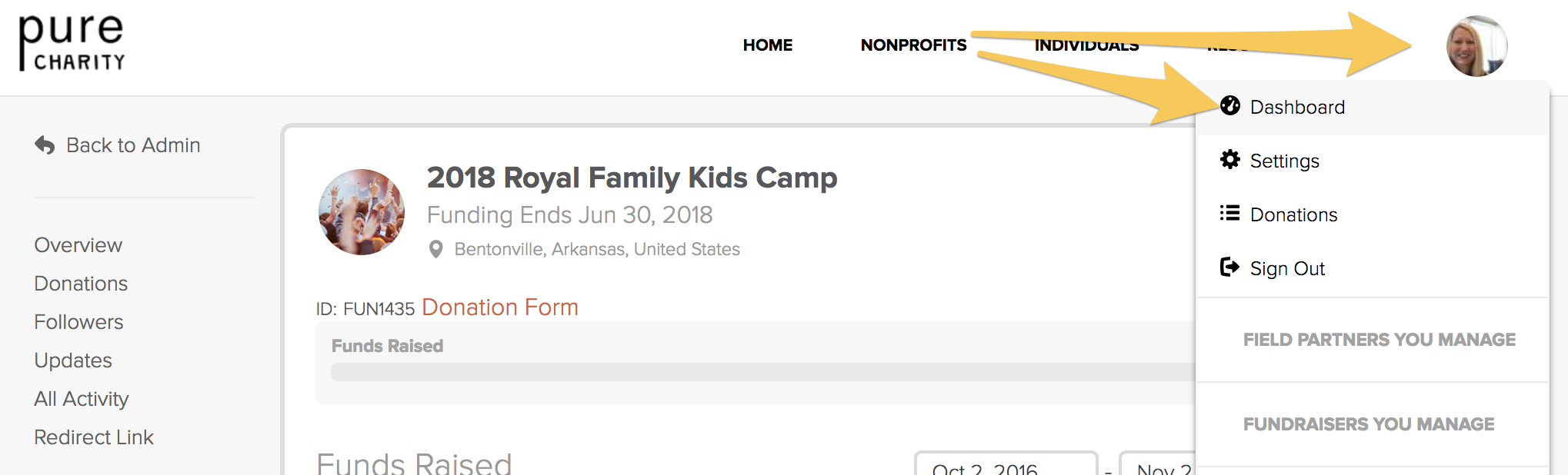This screenshot has height=475, width=1568.
Task: Click the fundraiser round crowd thumbnail
Action: pyautogui.click(x=362, y=212)
